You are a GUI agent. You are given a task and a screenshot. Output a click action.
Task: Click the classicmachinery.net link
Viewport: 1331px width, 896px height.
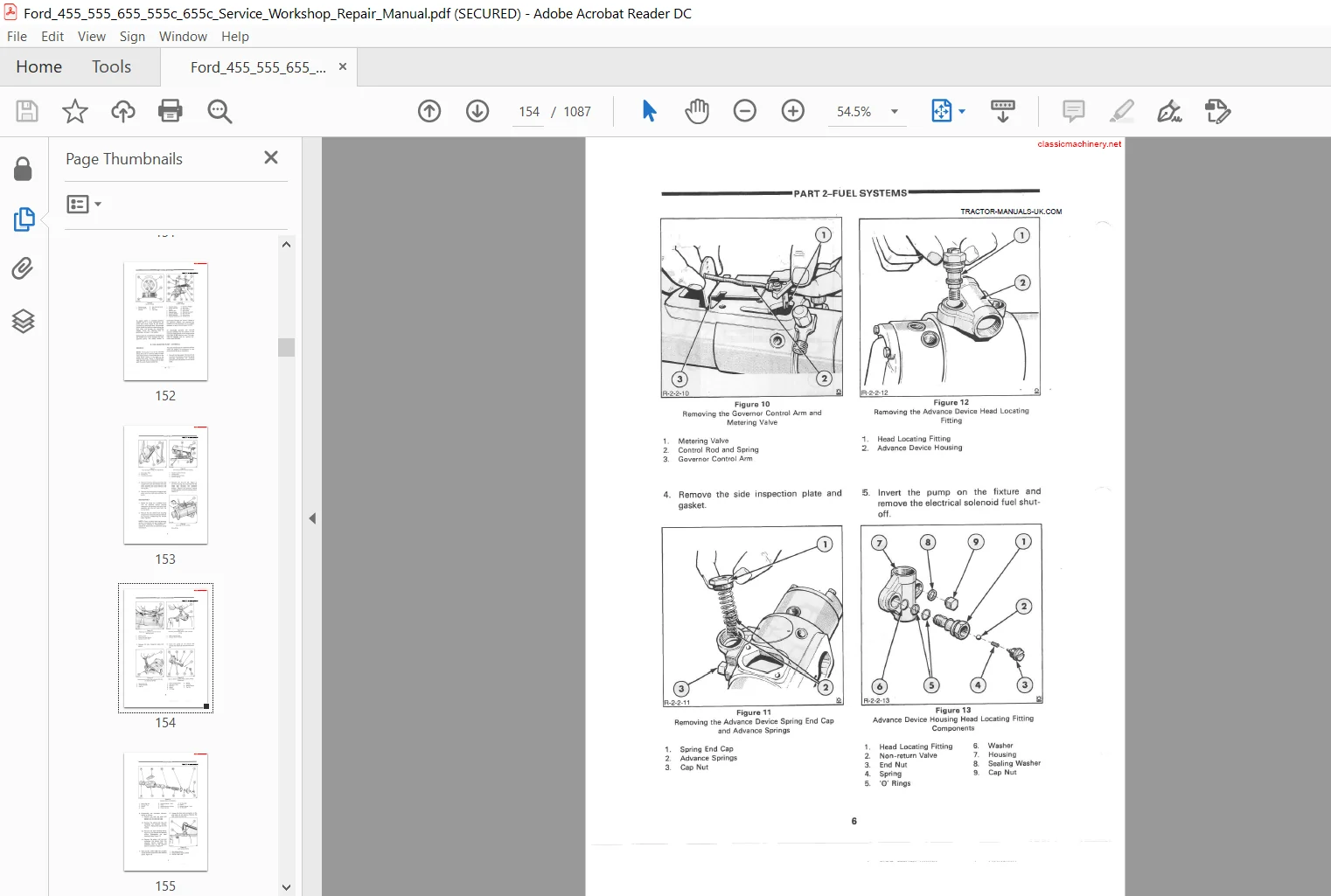pyautogui.click(x=1079, y=144)
